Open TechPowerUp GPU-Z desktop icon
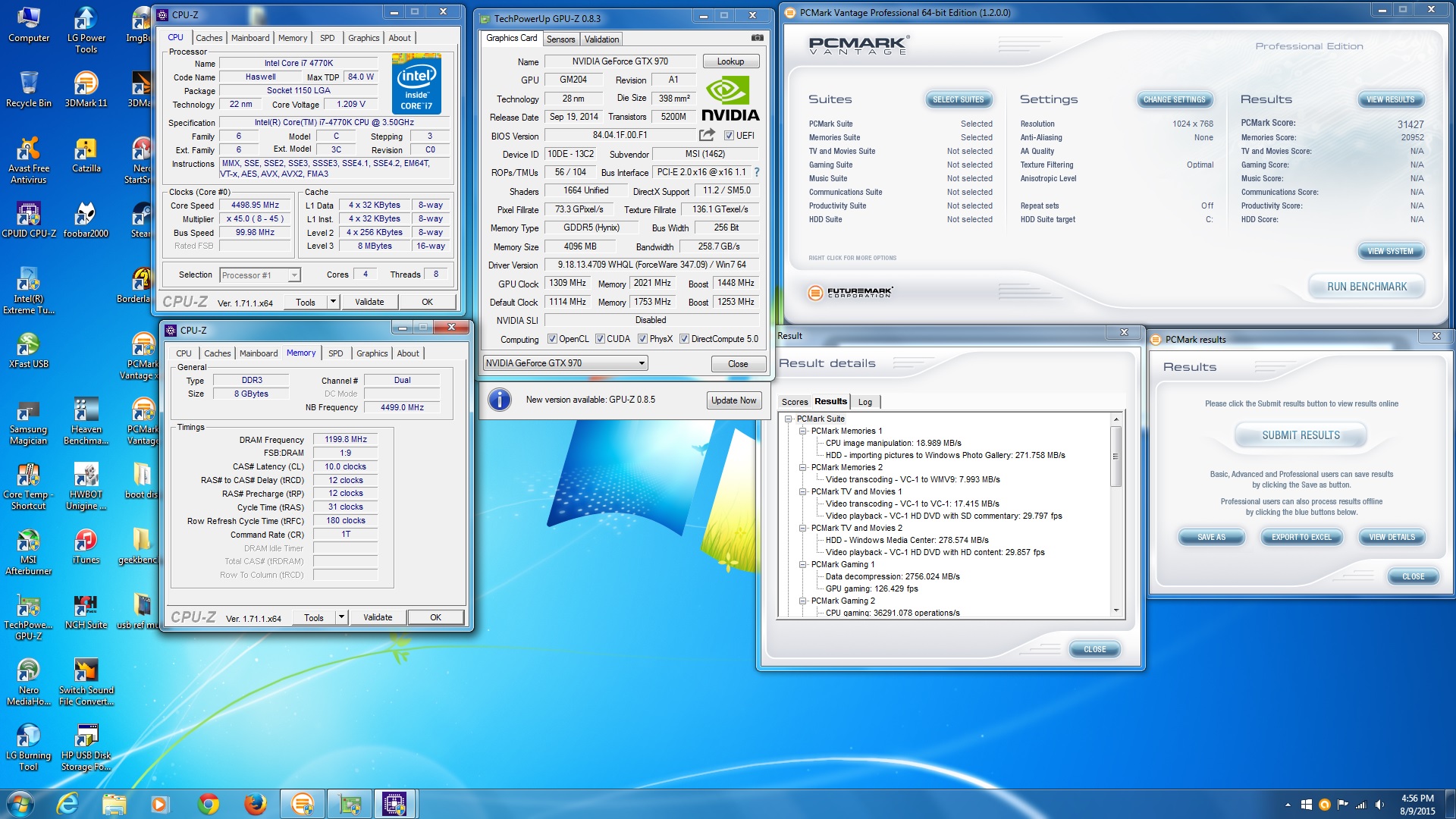This screenshot has width=1456, height=819. (29, 617)
